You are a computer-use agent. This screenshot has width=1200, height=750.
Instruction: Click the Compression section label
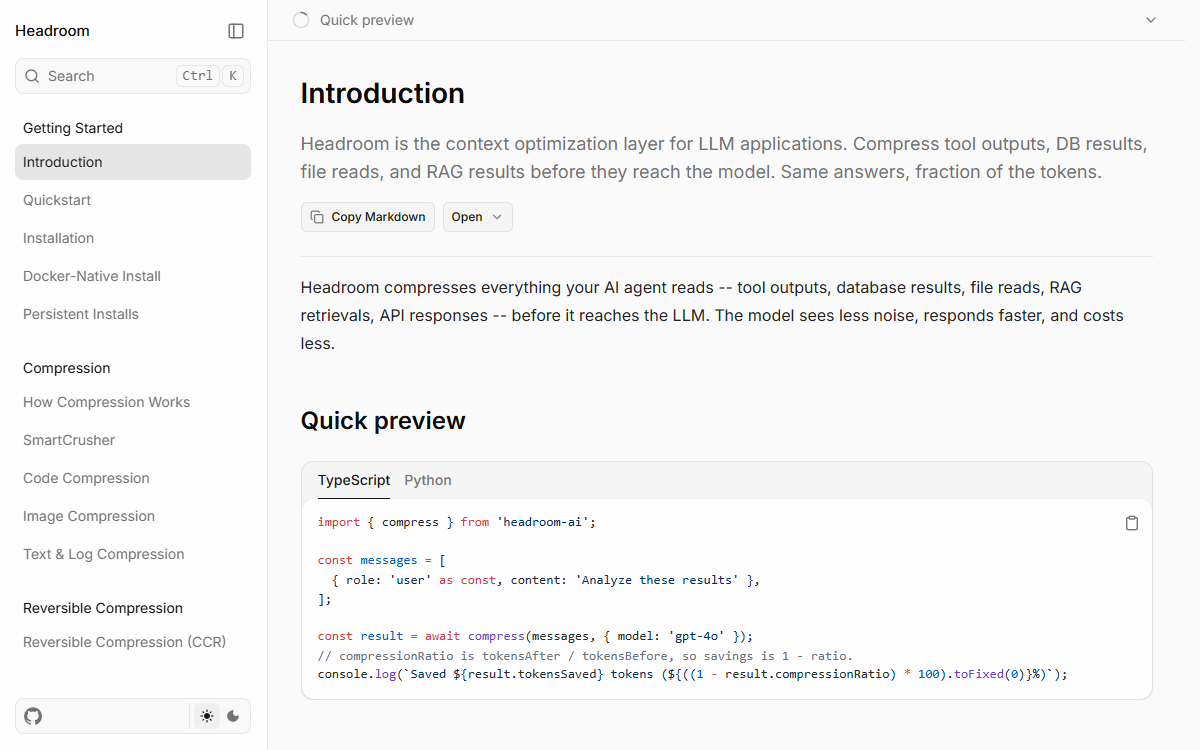coord(67,368)
